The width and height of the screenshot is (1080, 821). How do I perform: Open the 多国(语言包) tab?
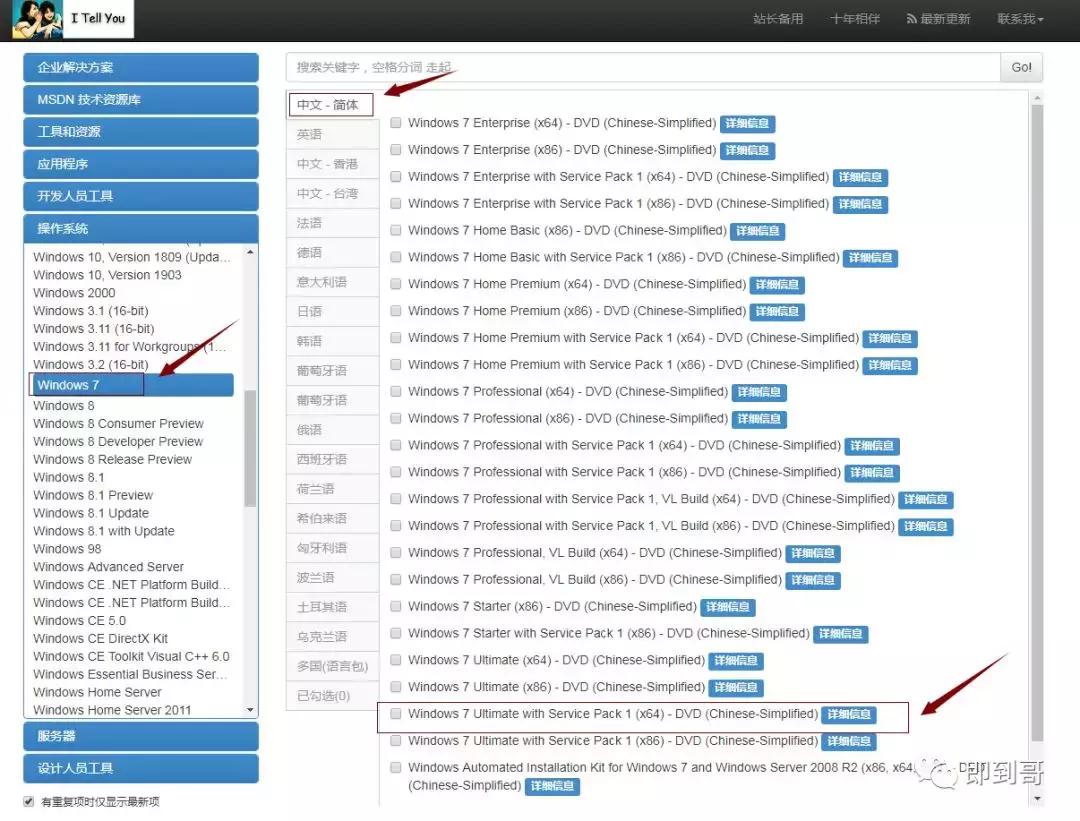click(x=333, y=666)
